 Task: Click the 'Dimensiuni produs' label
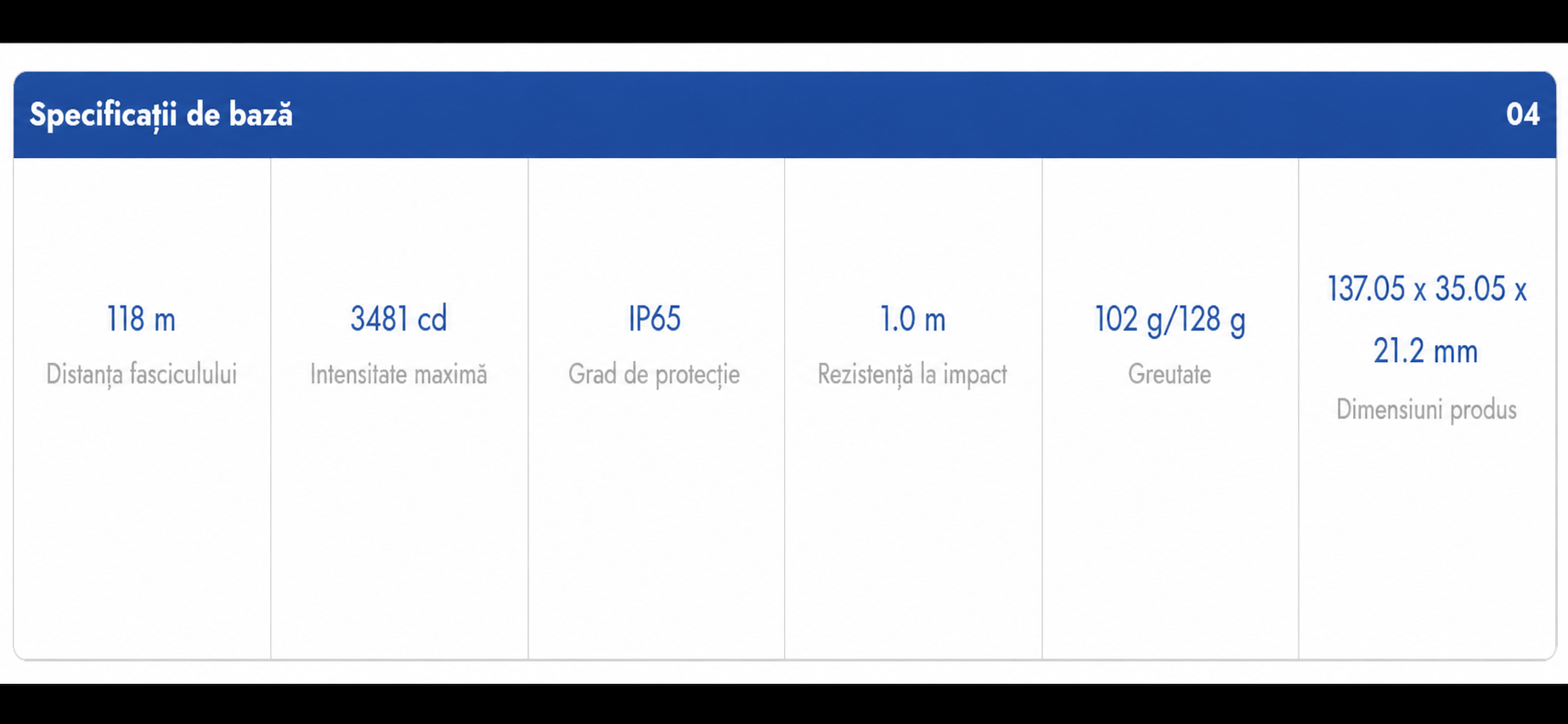[x=1426, y=410]
